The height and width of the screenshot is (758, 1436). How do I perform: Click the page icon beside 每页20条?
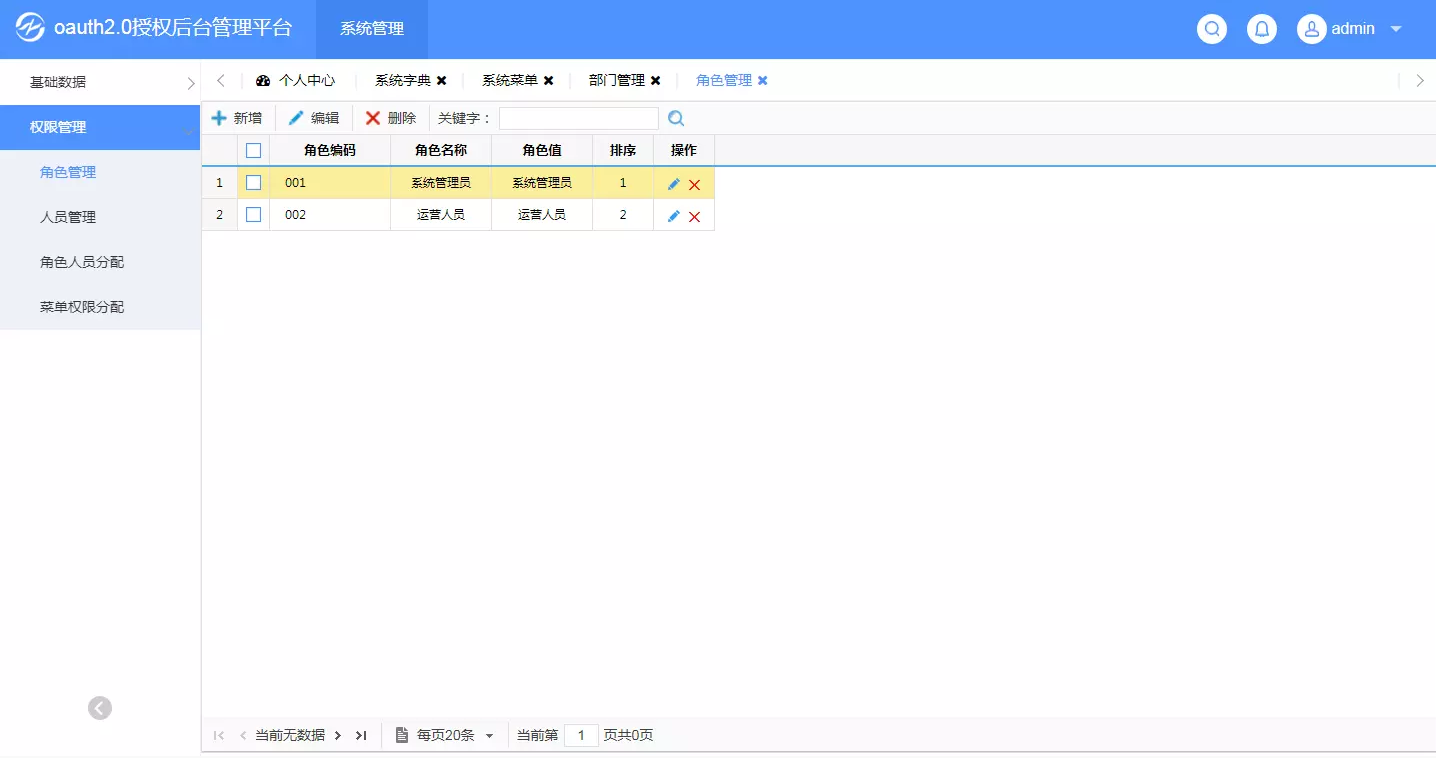(402, 735)
